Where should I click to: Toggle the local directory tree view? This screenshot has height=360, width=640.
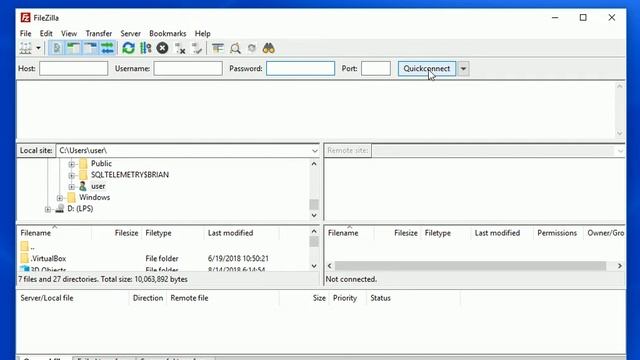pos(73,48)
